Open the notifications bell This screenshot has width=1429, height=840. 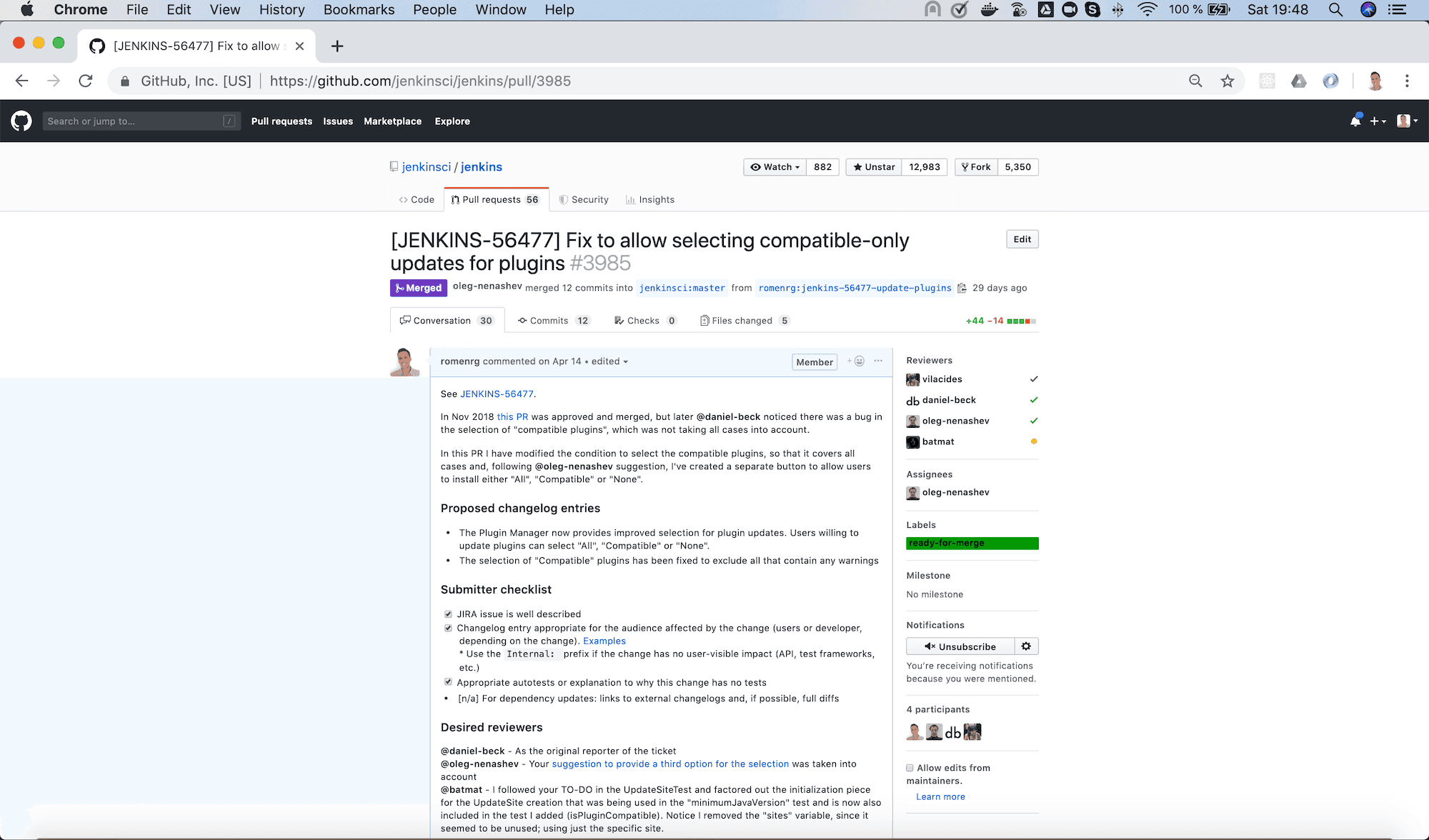pos(1355,121)
